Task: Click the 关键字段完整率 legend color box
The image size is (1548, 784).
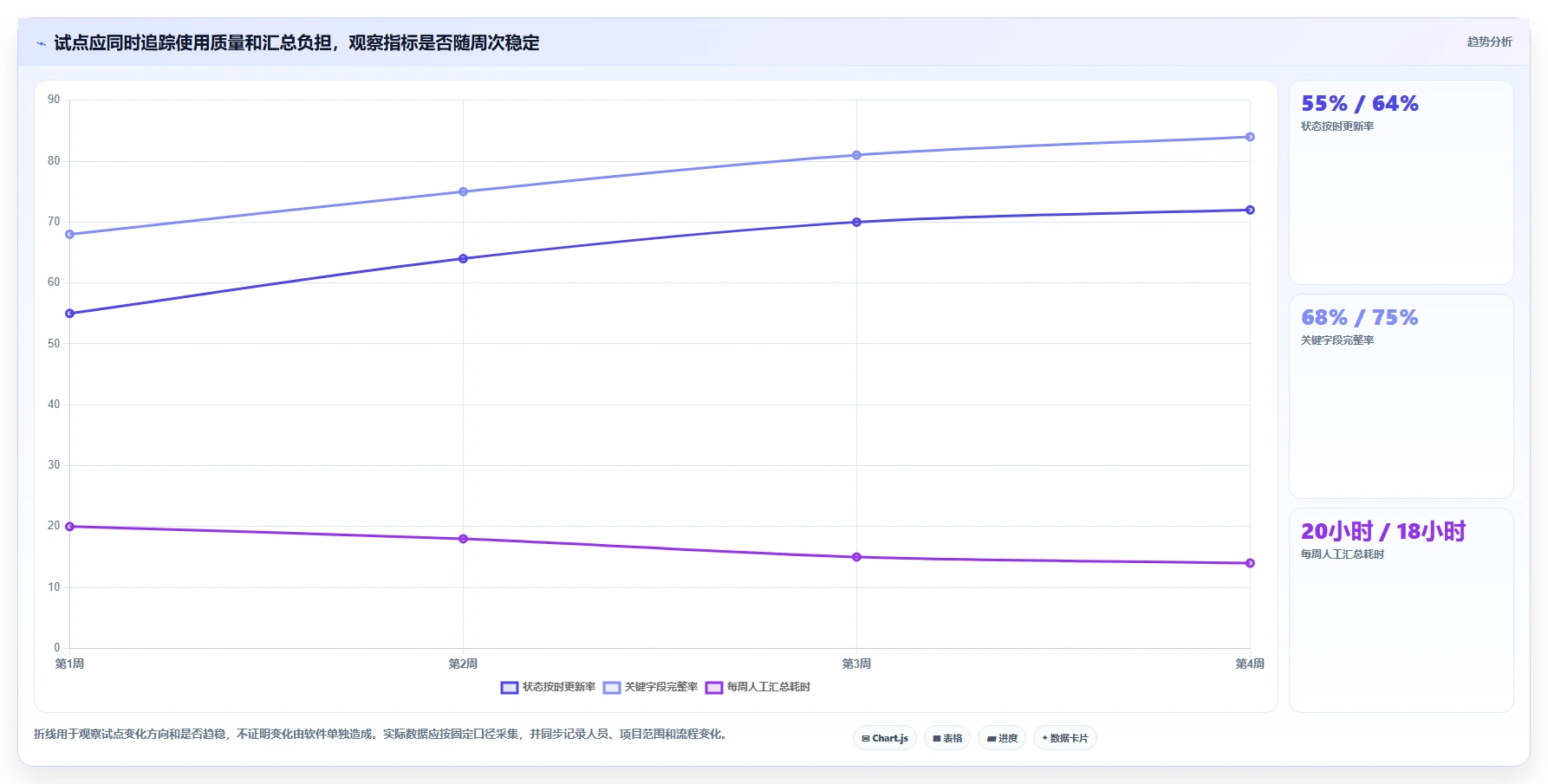Action: click(612, 688)
